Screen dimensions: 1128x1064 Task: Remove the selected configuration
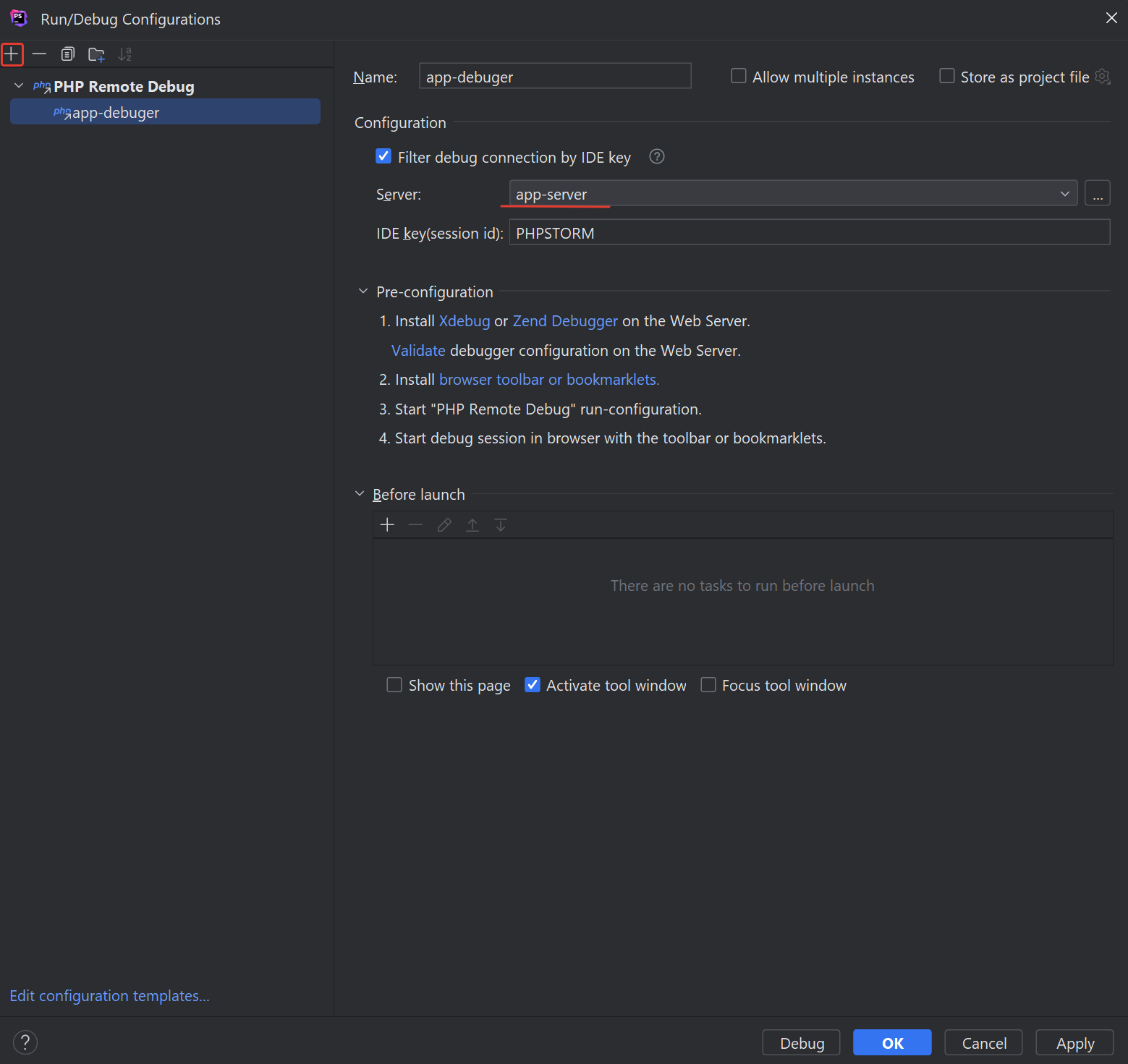click(x=39, y=54)
